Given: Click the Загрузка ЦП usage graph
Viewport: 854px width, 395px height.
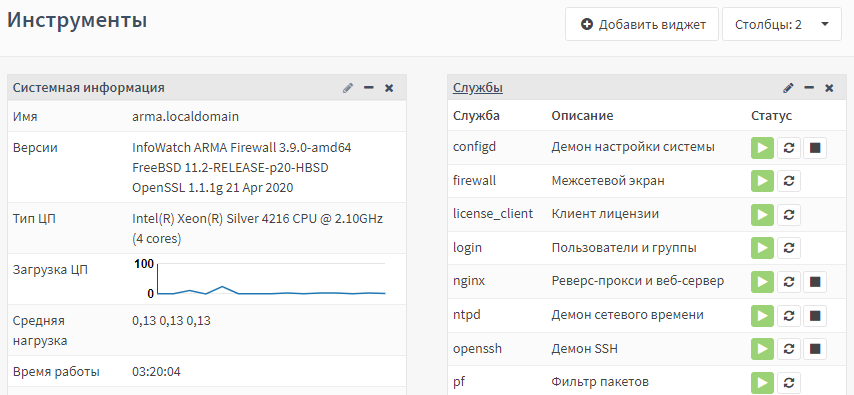Looking at the screenshot, I should [260, 279].
